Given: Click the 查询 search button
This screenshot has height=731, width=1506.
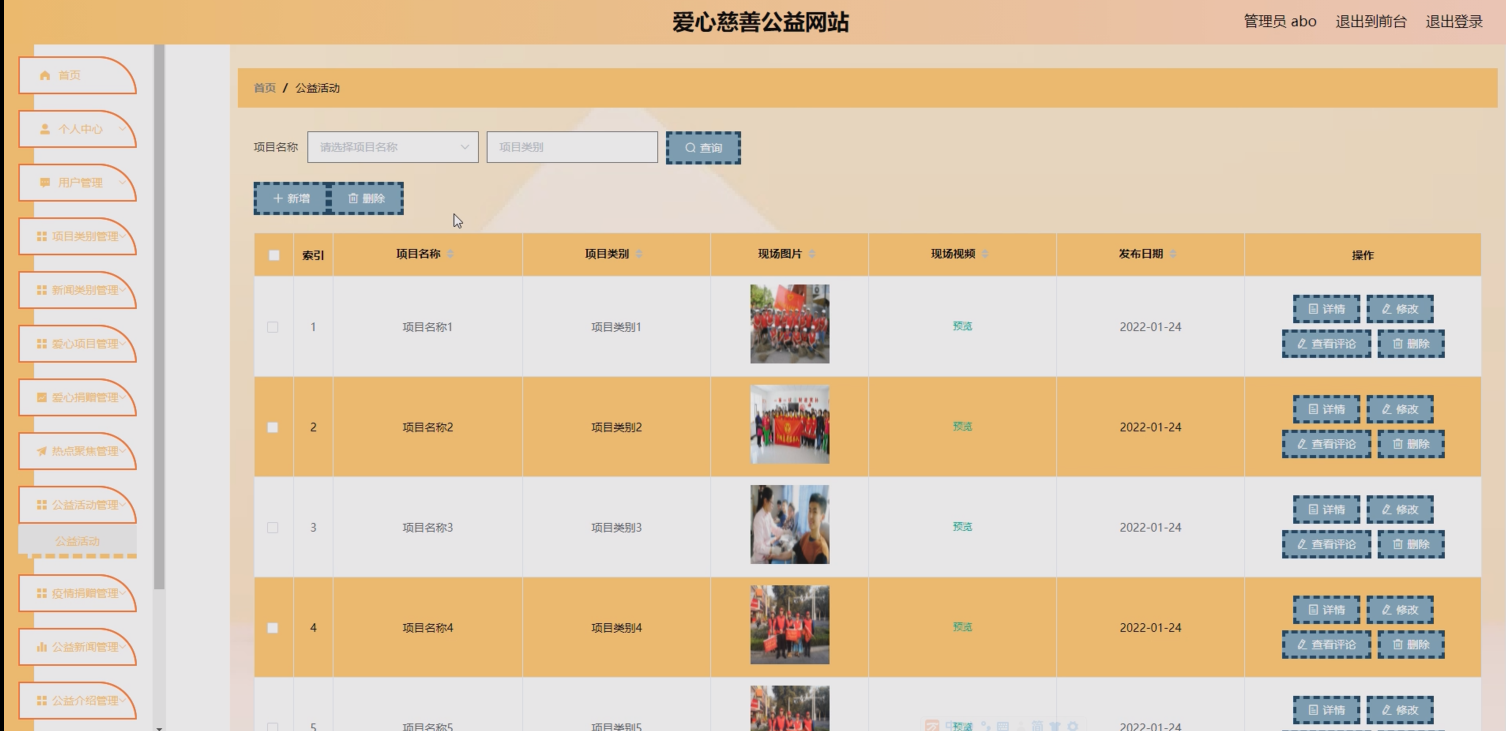Looking at the screenshot, I should pos(703,148).
